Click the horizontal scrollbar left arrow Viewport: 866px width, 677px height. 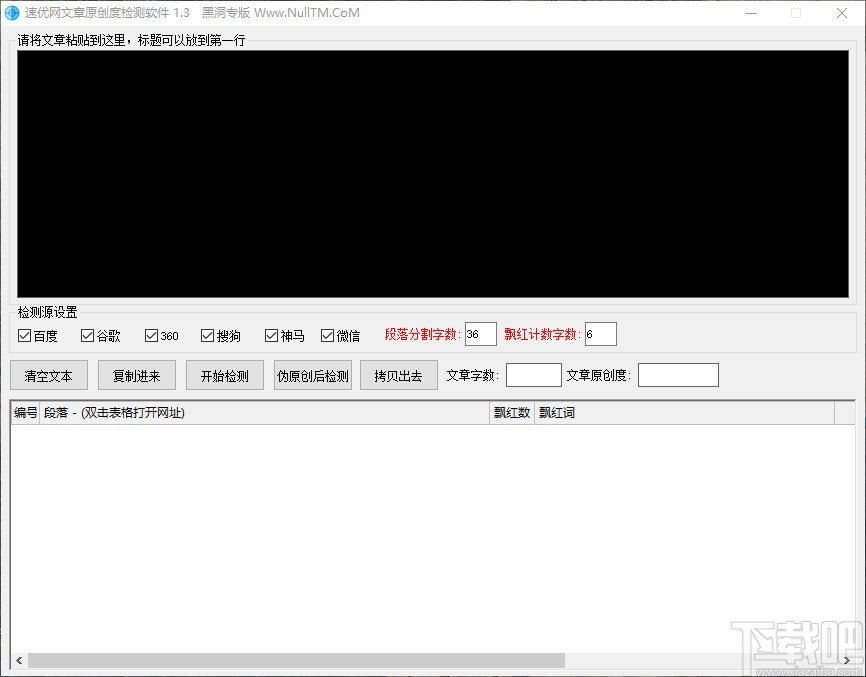tap(19, 660)
